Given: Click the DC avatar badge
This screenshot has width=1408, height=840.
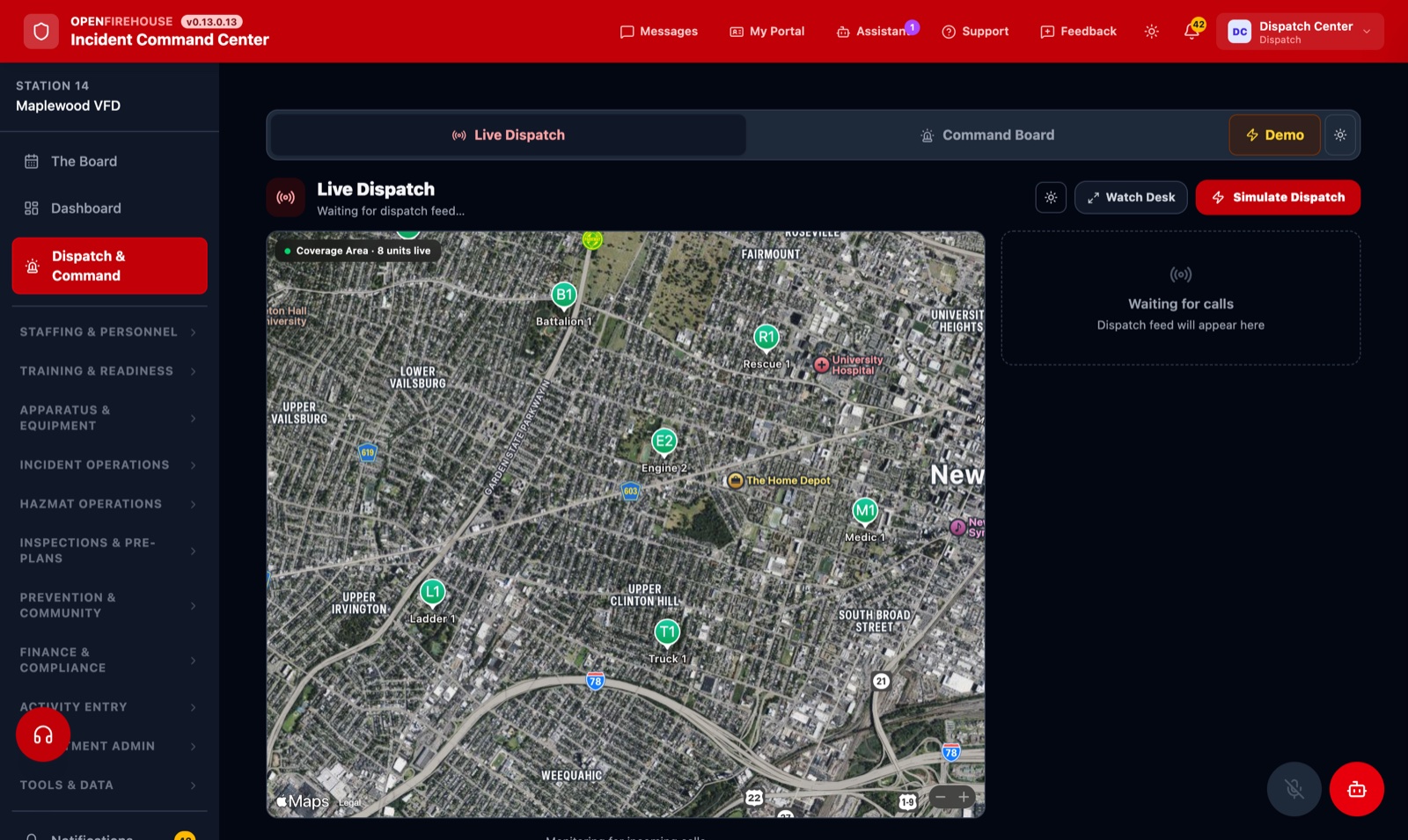Looking at the screenshot, I should (1239, 32).
